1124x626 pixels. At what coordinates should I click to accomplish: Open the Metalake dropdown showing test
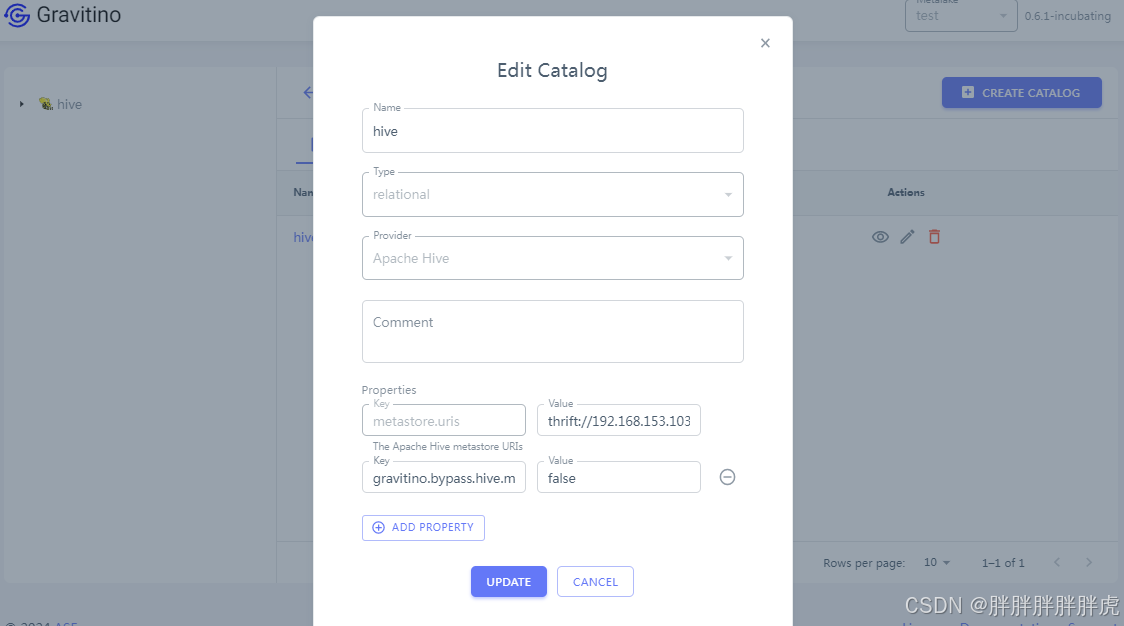tap(961, 16)
